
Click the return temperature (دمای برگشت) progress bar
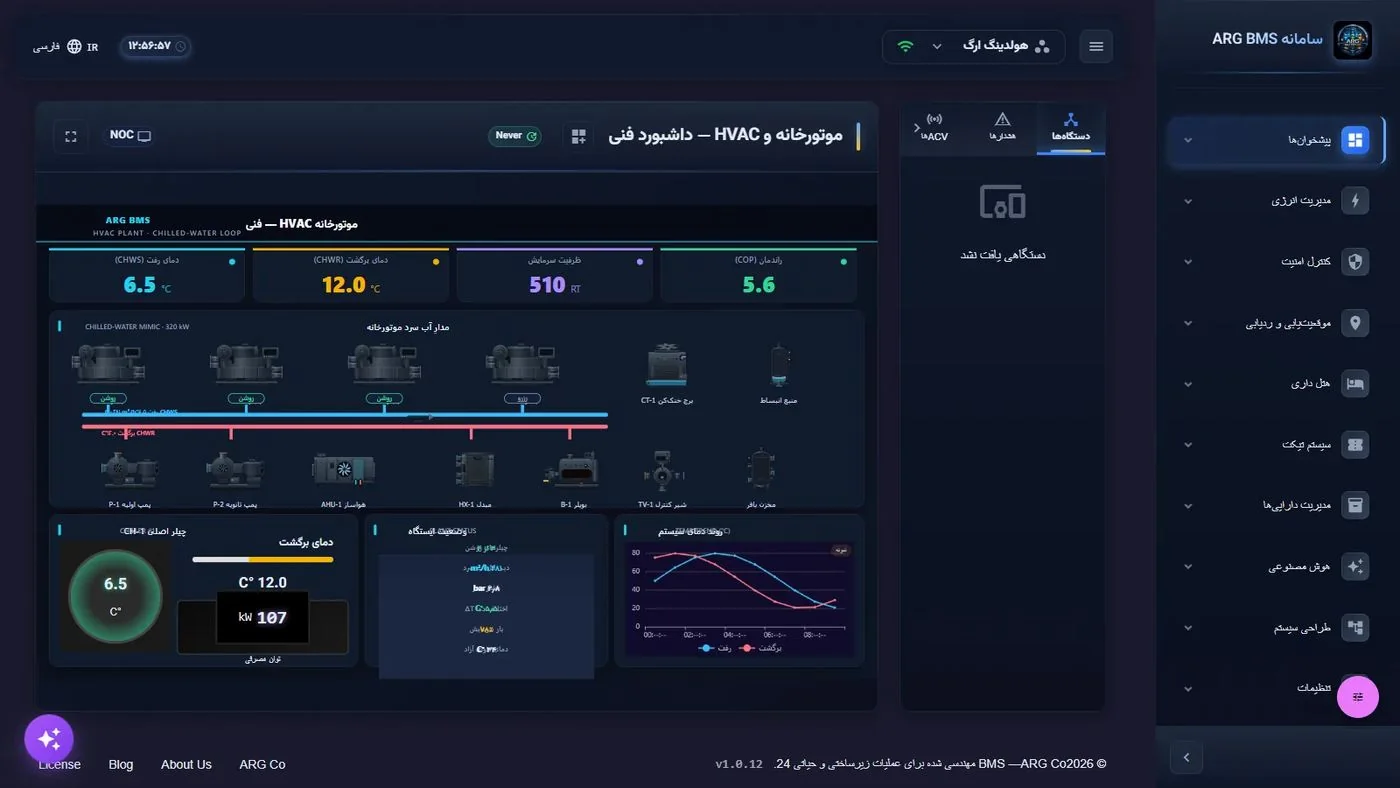(x=263, y=559)
